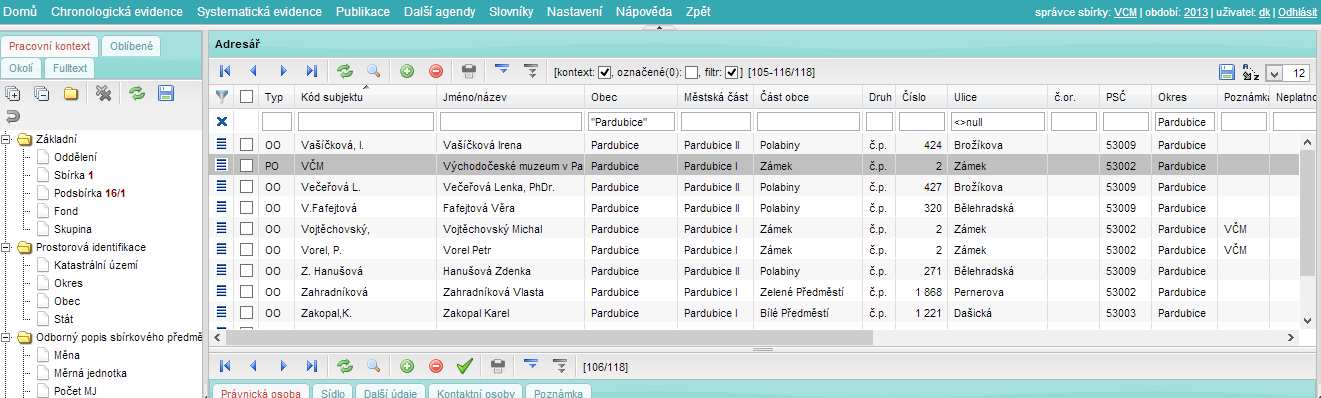The height and width of the screenshot is (398, 1321).
Task: Expand all tree nodes in left panel
Action: (13, 93)
